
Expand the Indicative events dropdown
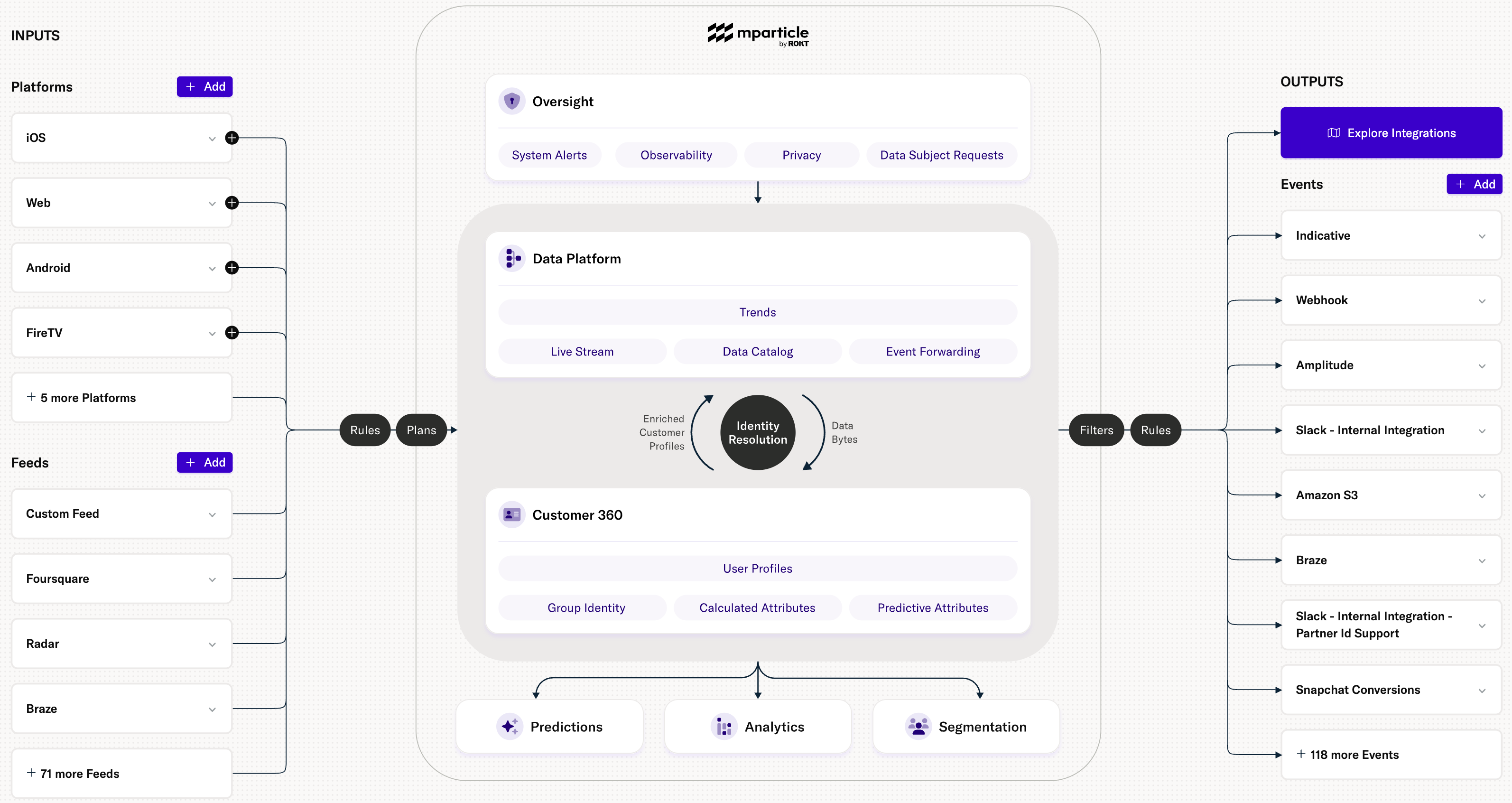pyautogui.click(x=1480, y=235)
